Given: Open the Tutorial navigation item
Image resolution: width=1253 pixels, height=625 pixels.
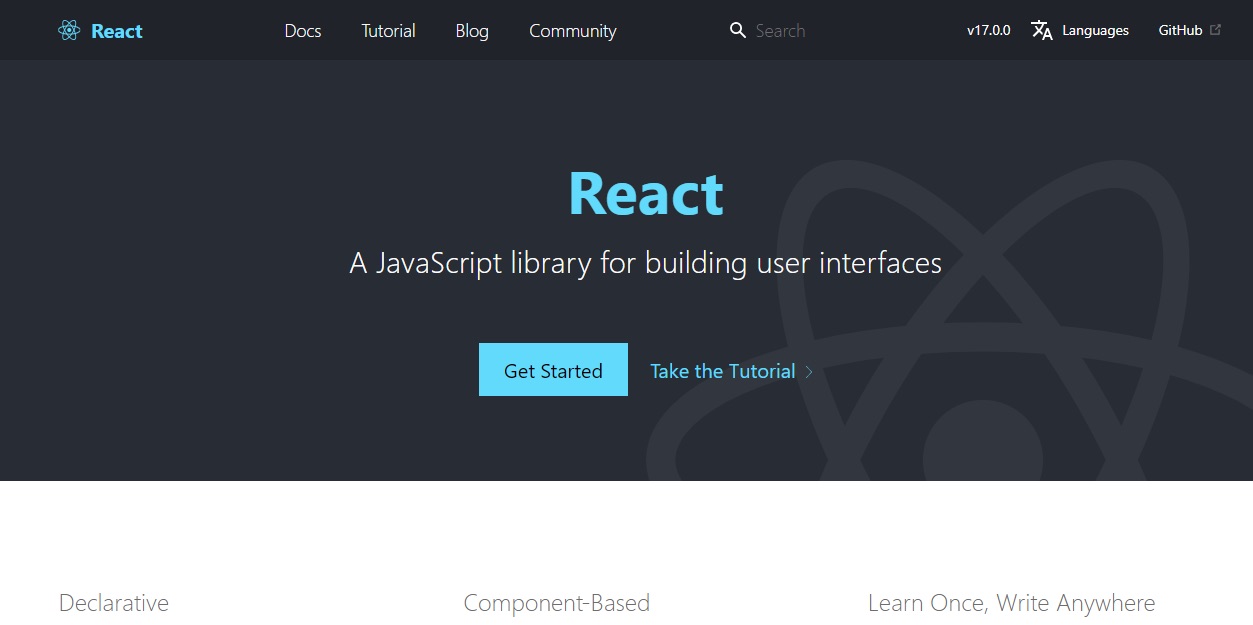Looking at the screenshot, I should 389,31.
